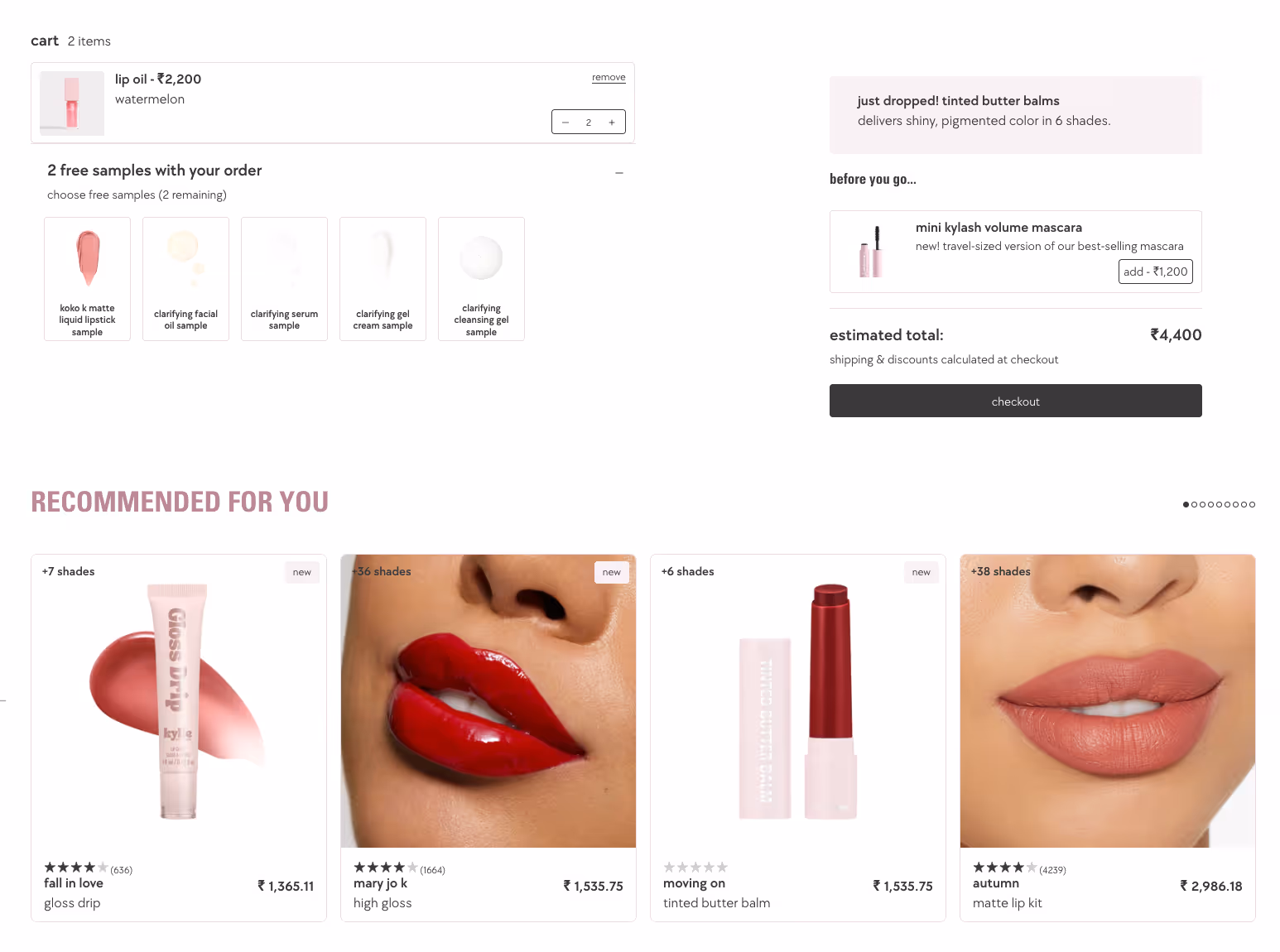Go to first carousel pagination dot

click(x=1186, y=504)
